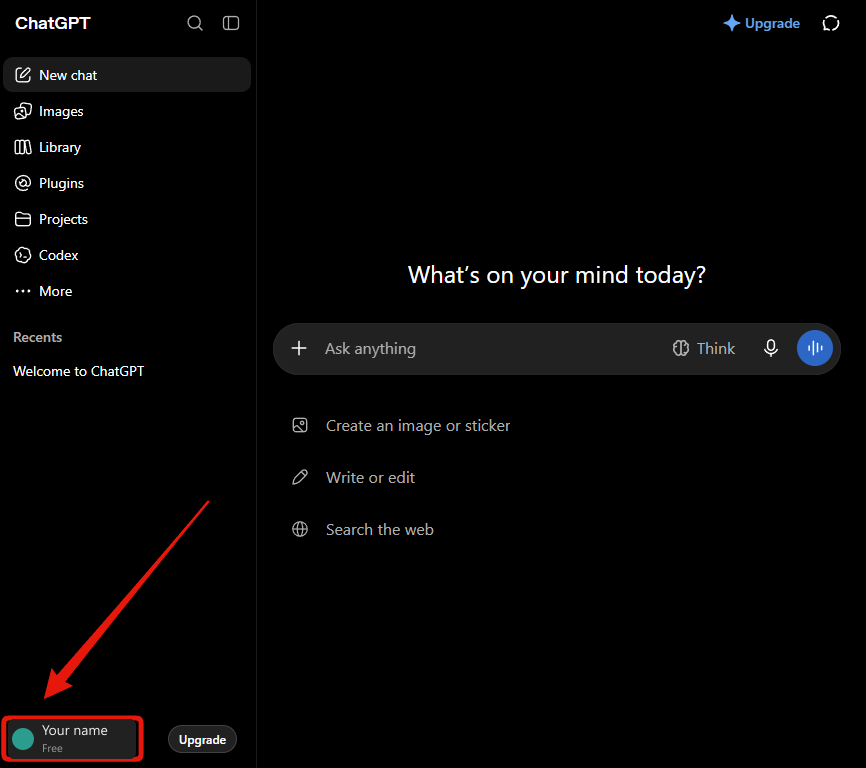Image resolution: width=866 pixels, height=768 pixels.
Task: Click the pencil icon beside Write or edit
Action: (x=300, y=477)
